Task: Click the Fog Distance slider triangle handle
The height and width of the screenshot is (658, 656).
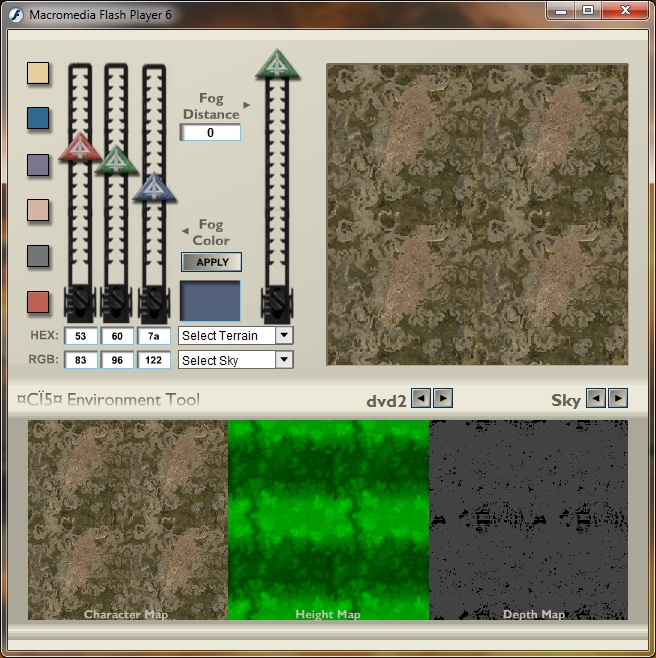Action: [277, 64]
